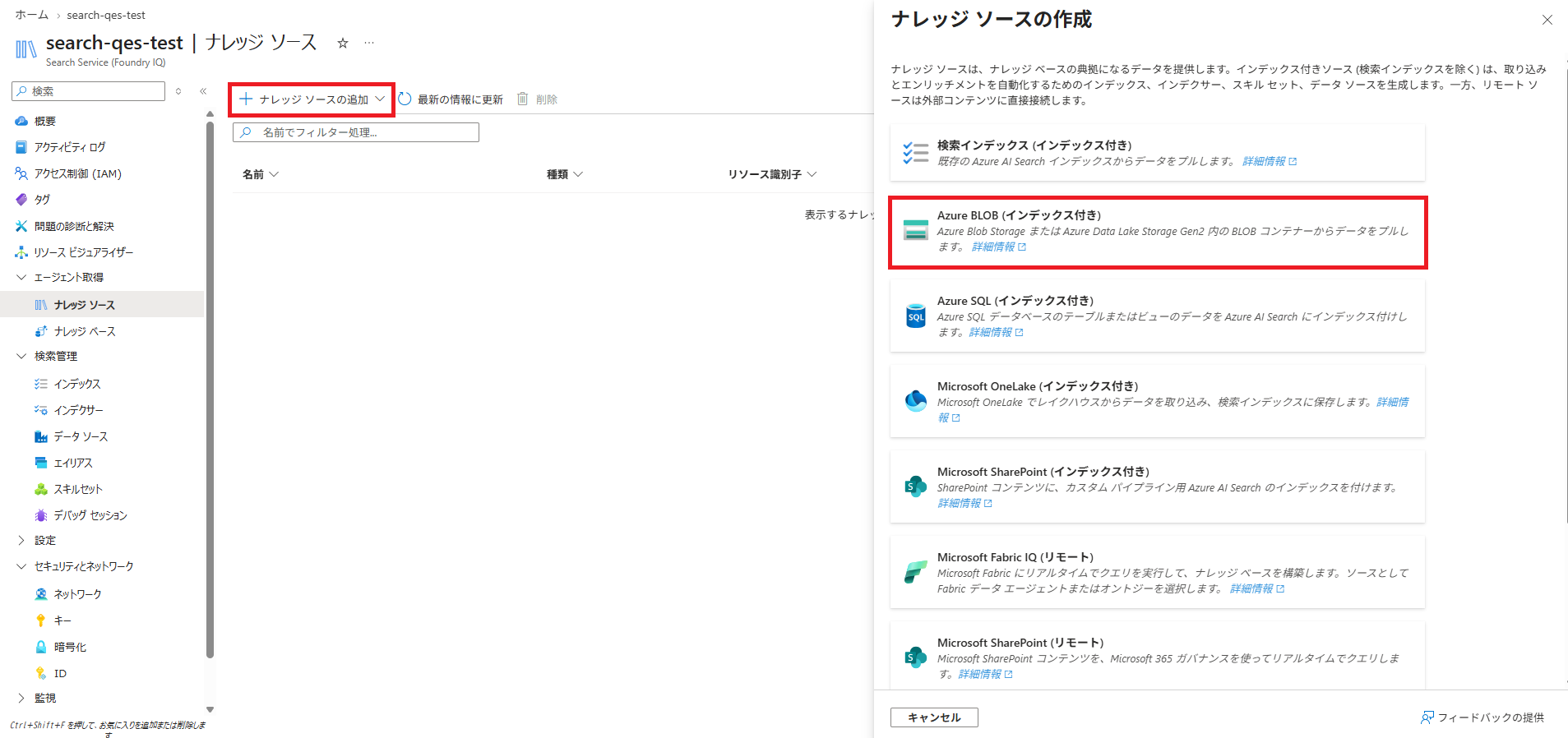Click the ナレッジ ベース icon

[x=41, y=331]
